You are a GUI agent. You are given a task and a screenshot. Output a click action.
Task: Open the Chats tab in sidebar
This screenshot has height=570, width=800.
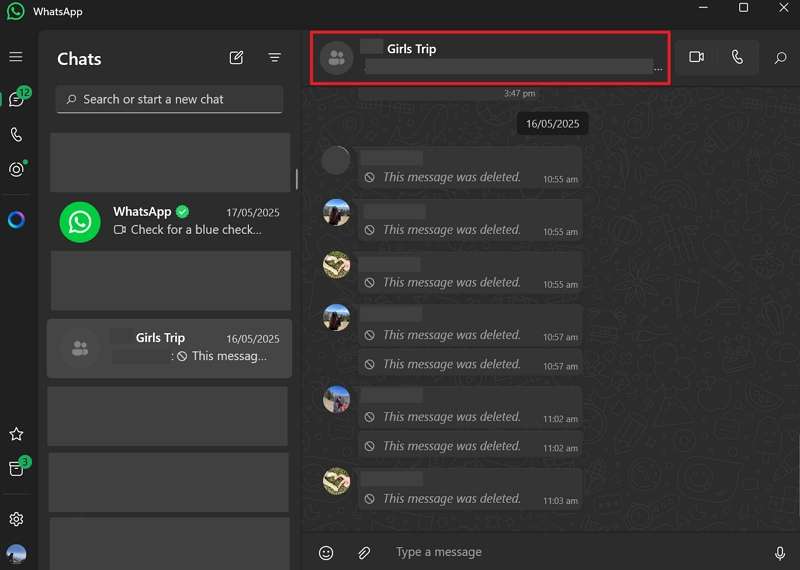click(x=16, y=99)
